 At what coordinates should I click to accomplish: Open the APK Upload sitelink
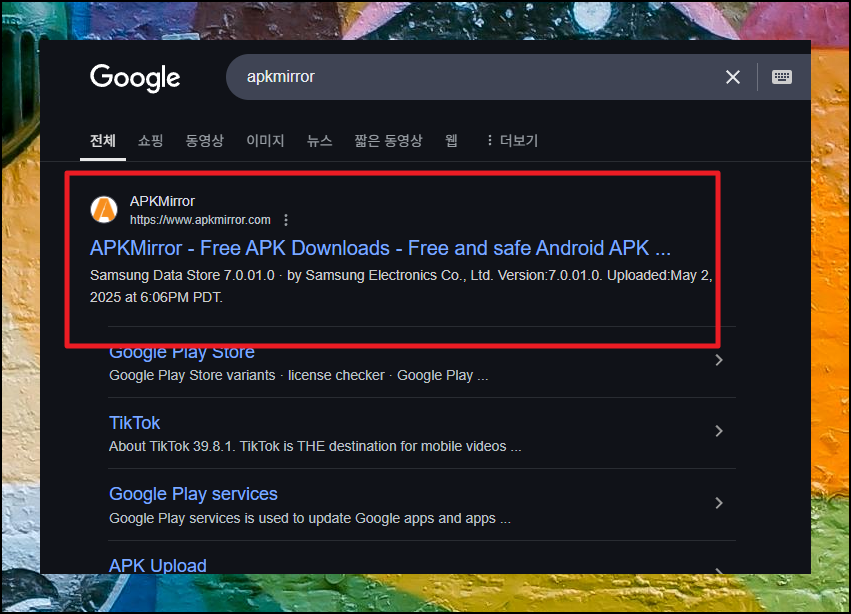158,565
